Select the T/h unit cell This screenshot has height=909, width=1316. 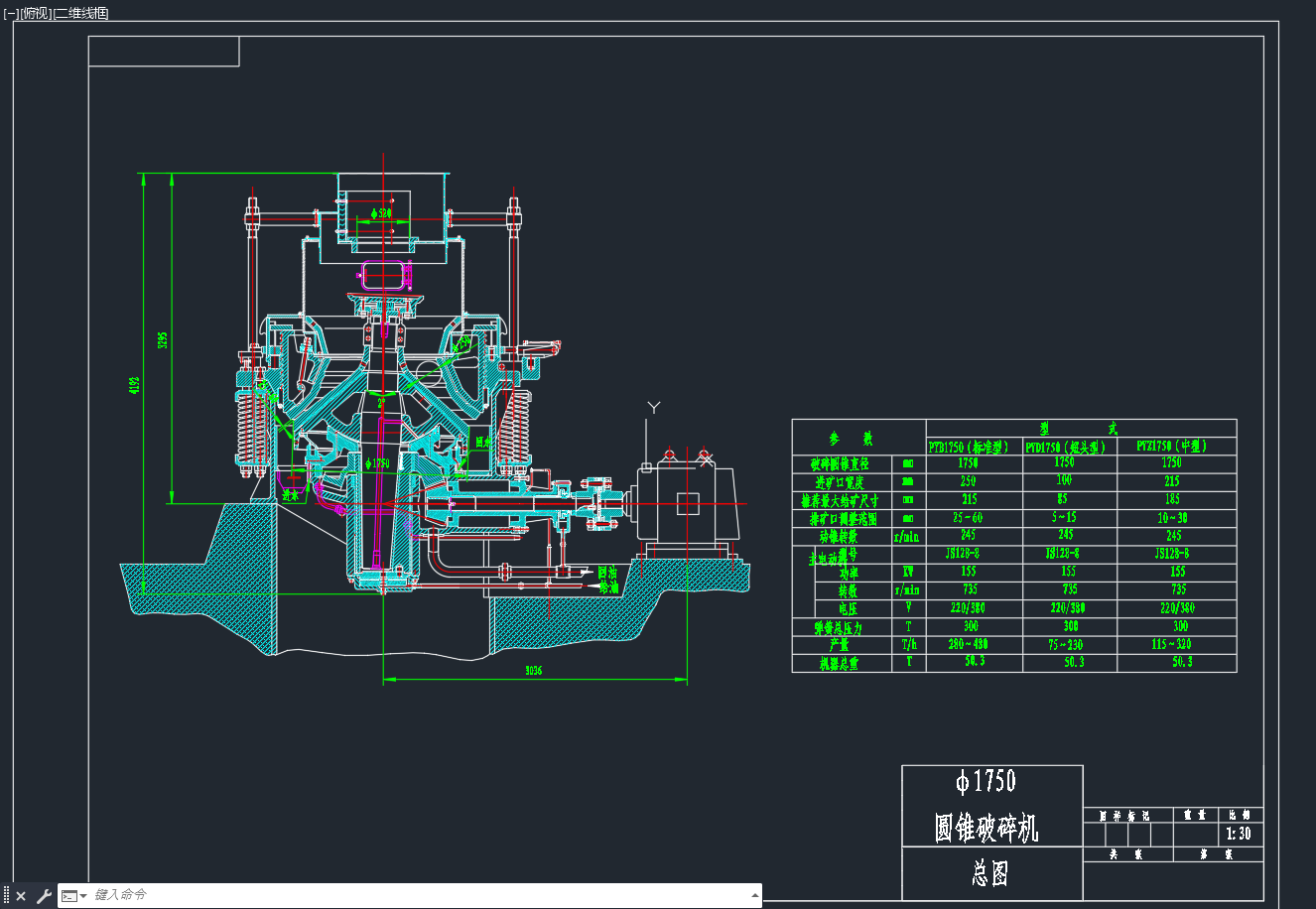[909, 645]
